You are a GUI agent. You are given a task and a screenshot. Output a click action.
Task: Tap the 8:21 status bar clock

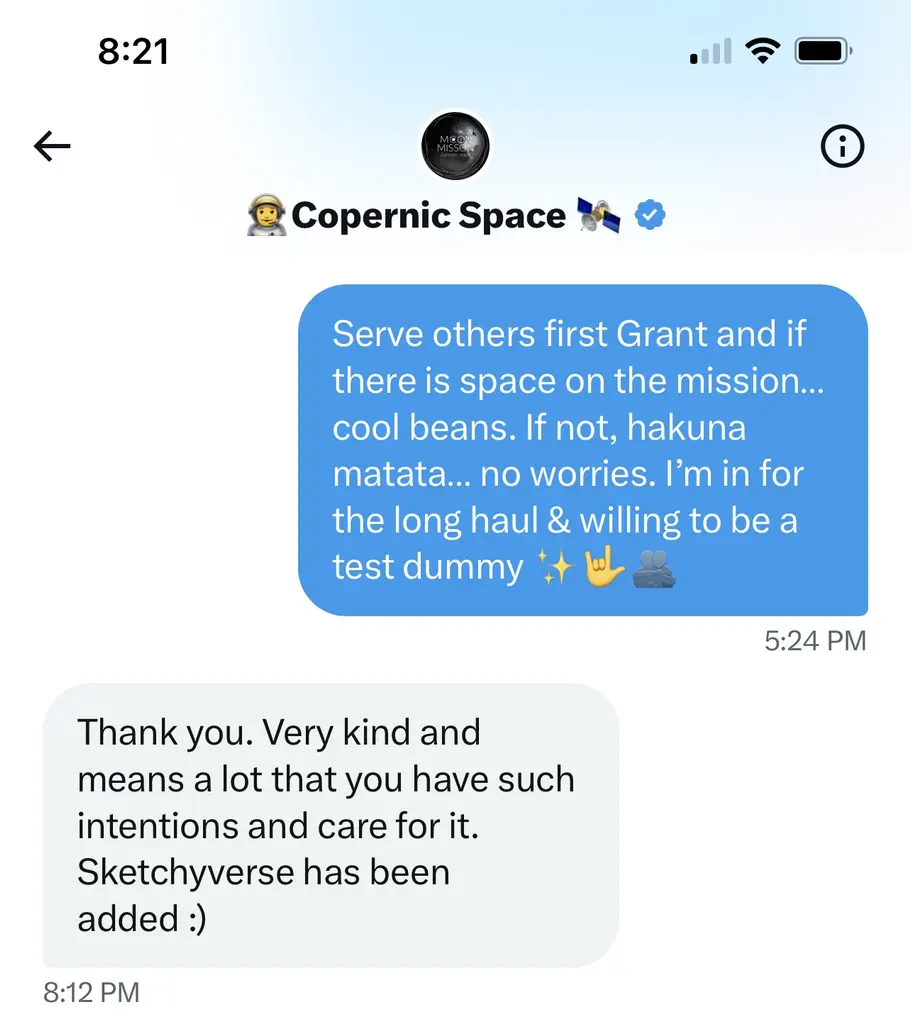pos(133,52)
